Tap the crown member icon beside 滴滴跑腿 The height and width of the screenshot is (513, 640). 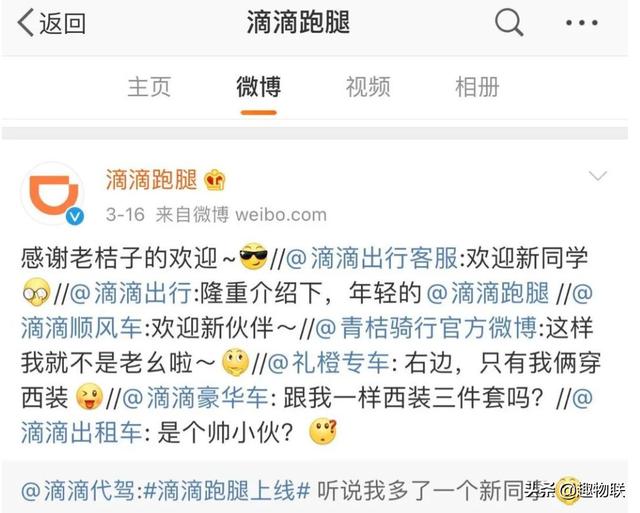click(x=215, y=180)
